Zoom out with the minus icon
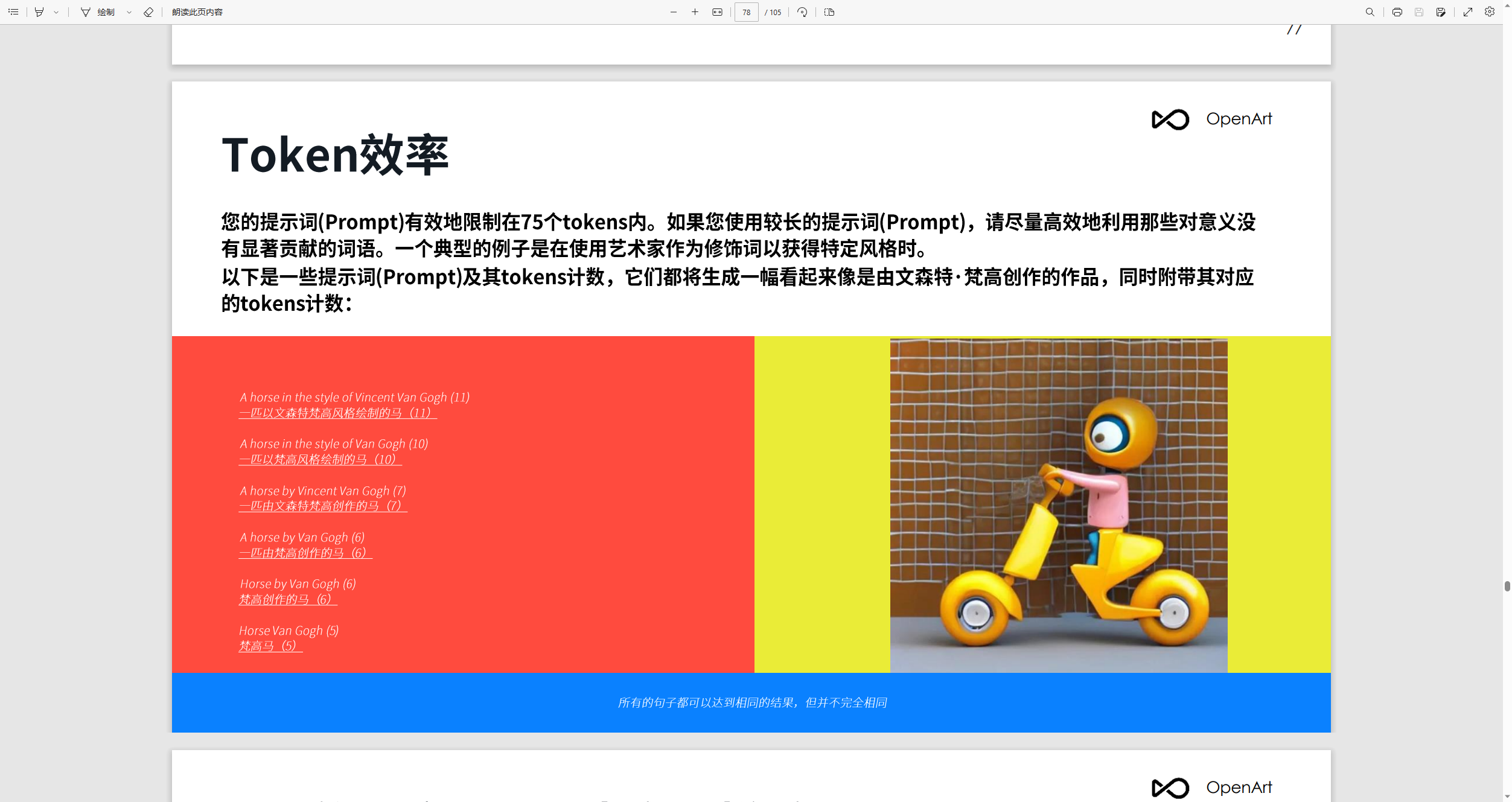Image resolution: width=1512 pixels, height=802 pixels. click(674, 12)
